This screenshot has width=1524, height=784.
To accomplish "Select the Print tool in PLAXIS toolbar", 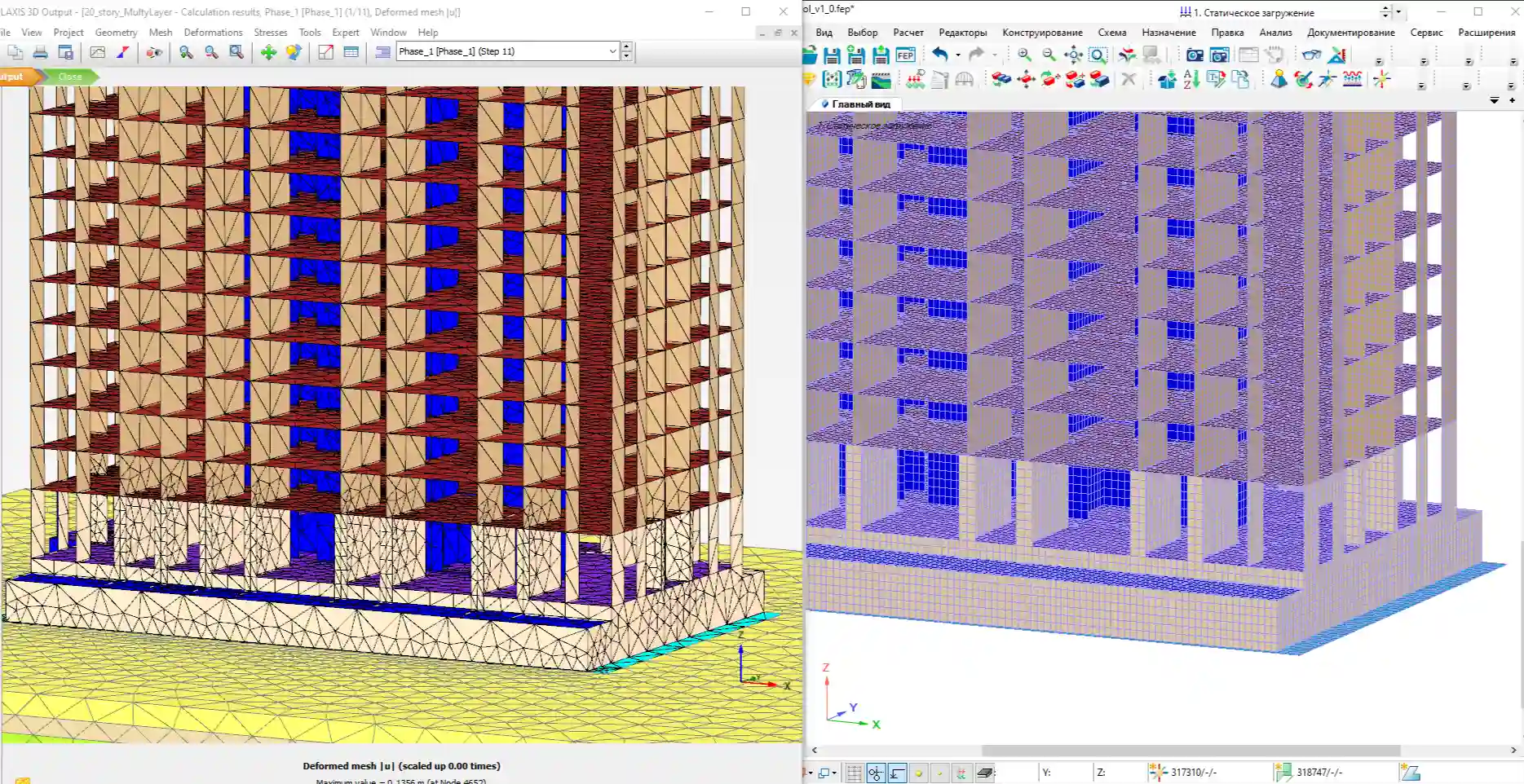I will click(x=40, y=52).
